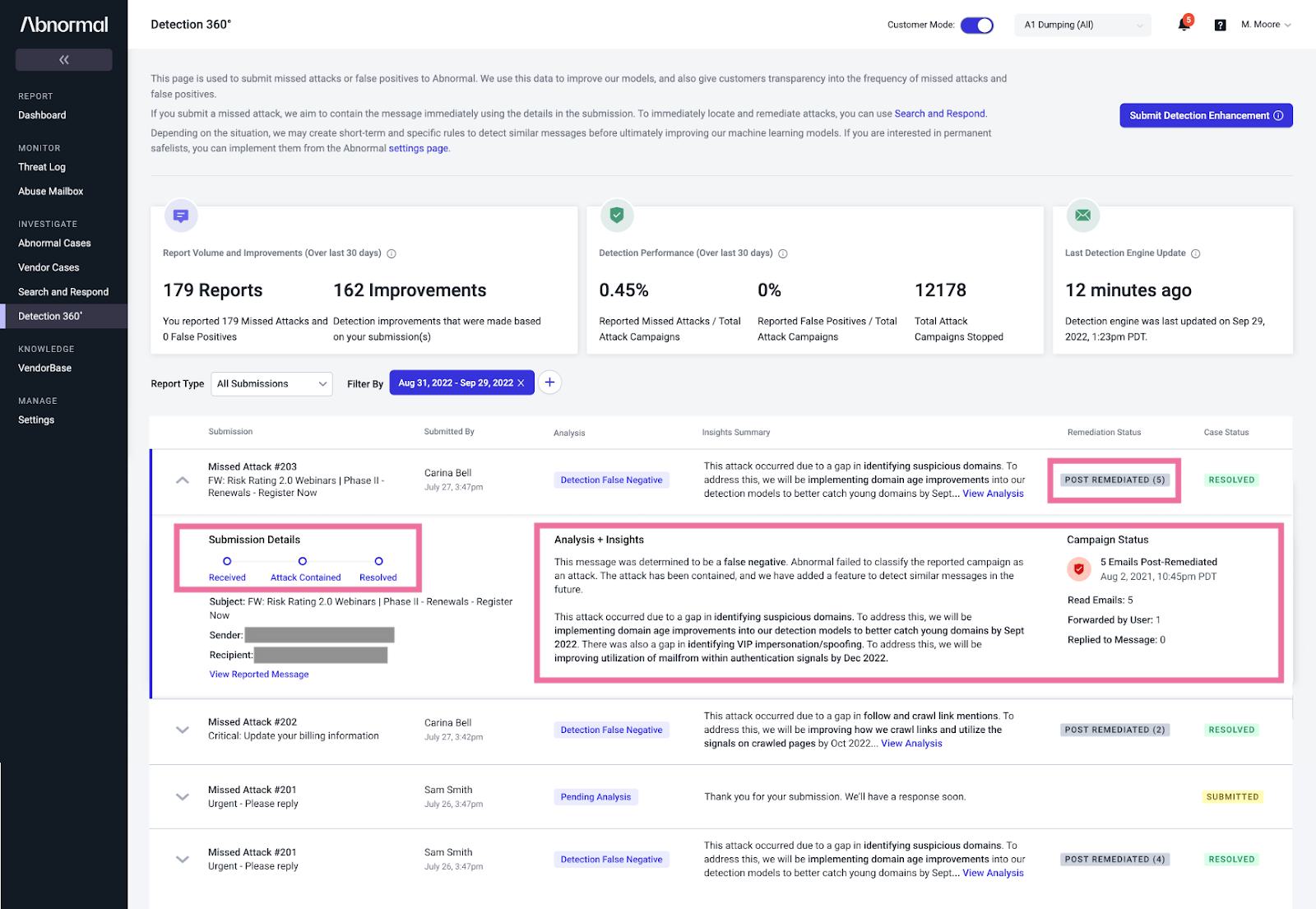
Task: Collapse the sidebar with double-chevron button
Action: tap(64, 59)
